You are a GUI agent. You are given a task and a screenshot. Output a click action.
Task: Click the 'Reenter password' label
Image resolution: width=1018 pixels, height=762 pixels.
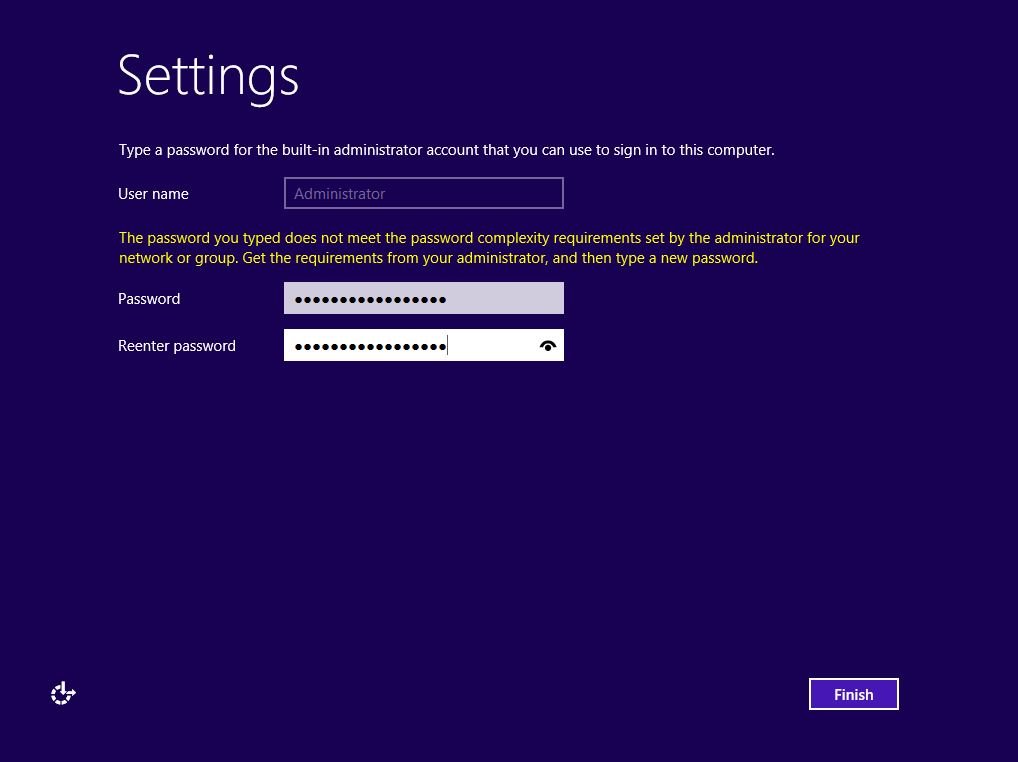tap(177, 345)
